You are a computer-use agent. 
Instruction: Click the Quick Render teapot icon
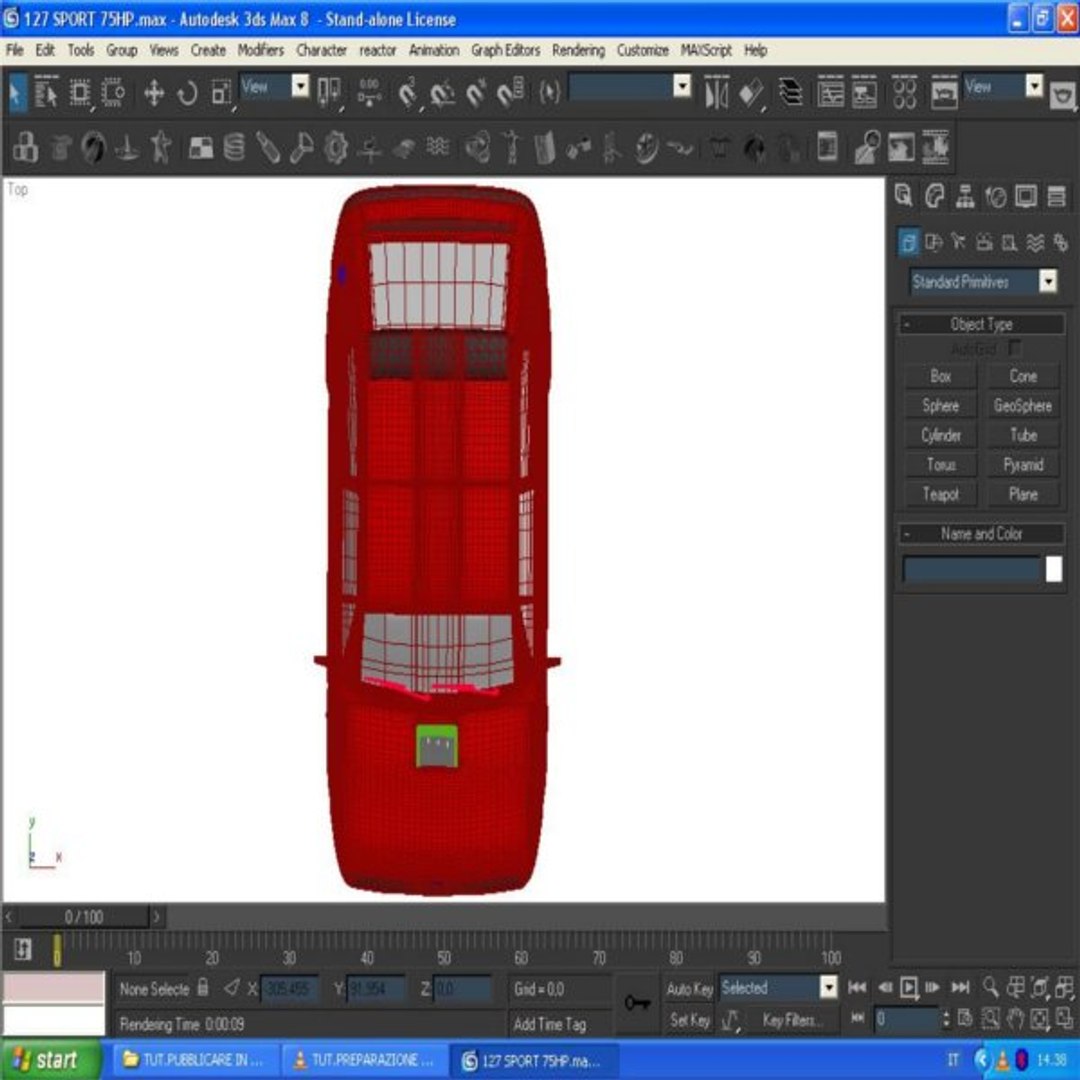[1063, 95]
